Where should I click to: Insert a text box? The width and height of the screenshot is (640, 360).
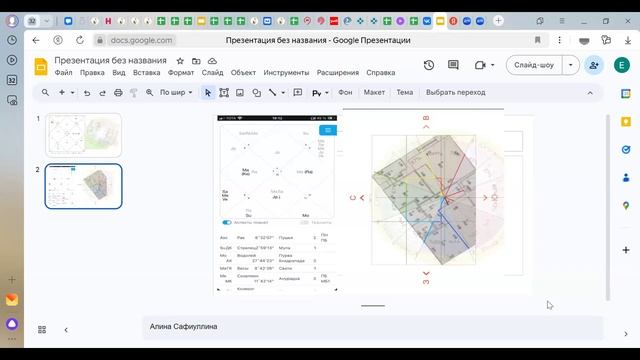tap(224, 93)
